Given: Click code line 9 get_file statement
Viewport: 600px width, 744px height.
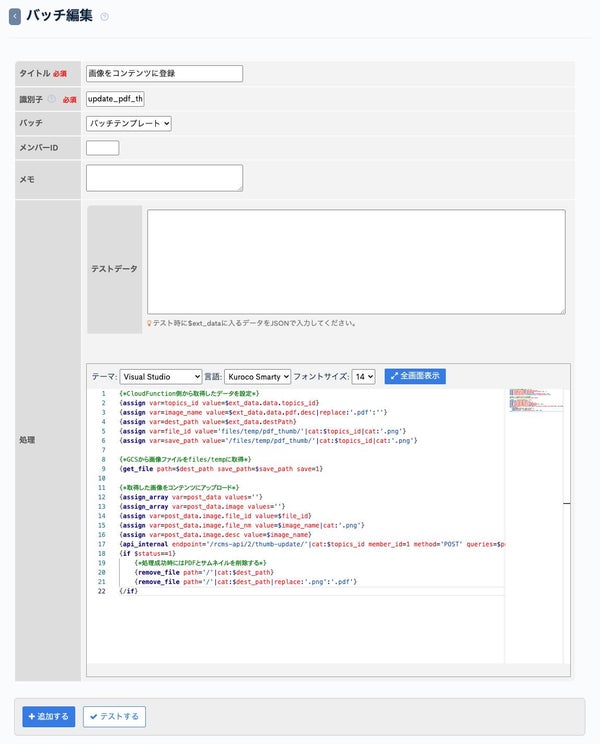Looking at the screenshot, I should tap(222, 469).
